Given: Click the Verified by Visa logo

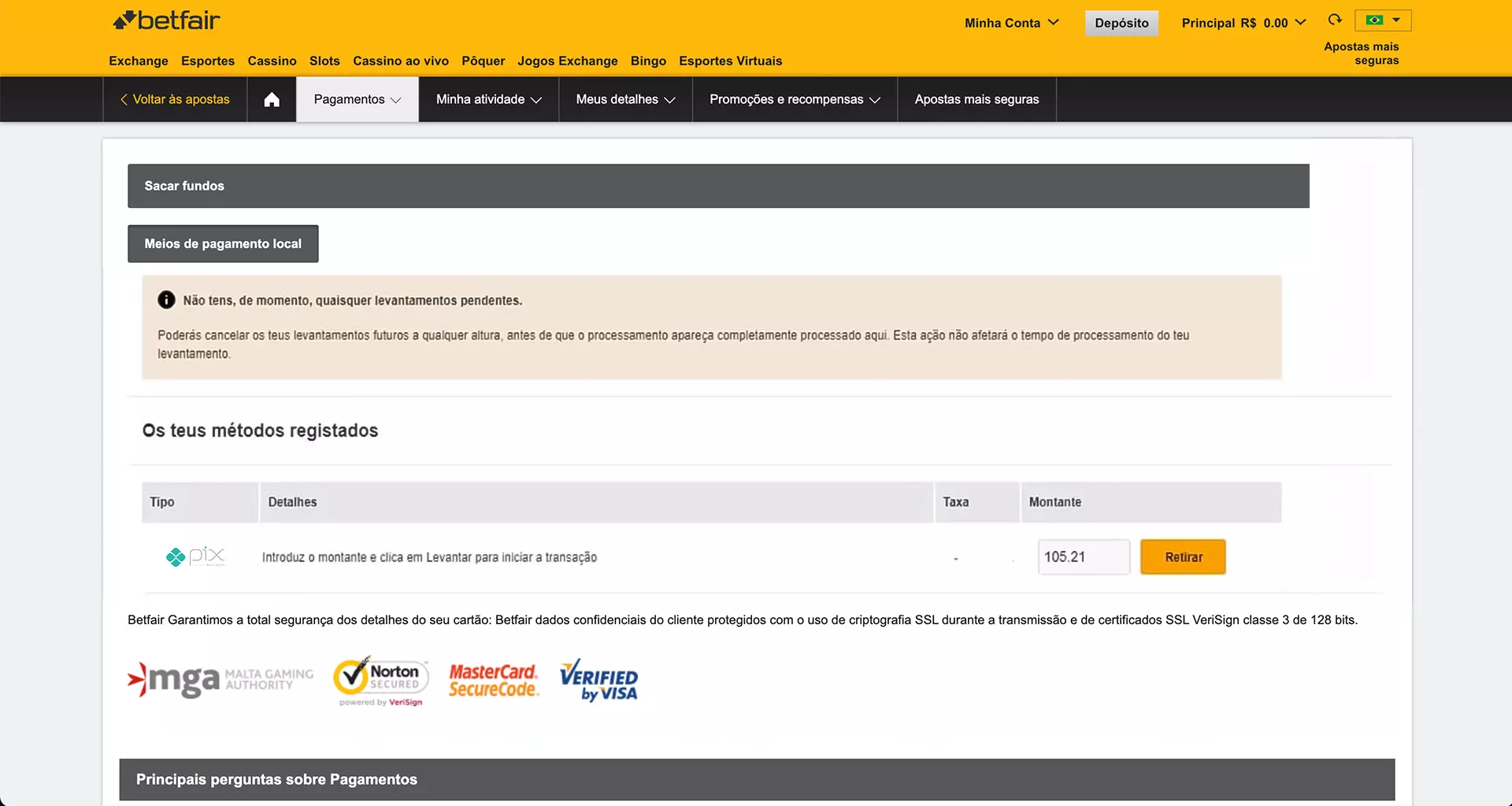Looking at the screenshot, I should pos(598,680).
